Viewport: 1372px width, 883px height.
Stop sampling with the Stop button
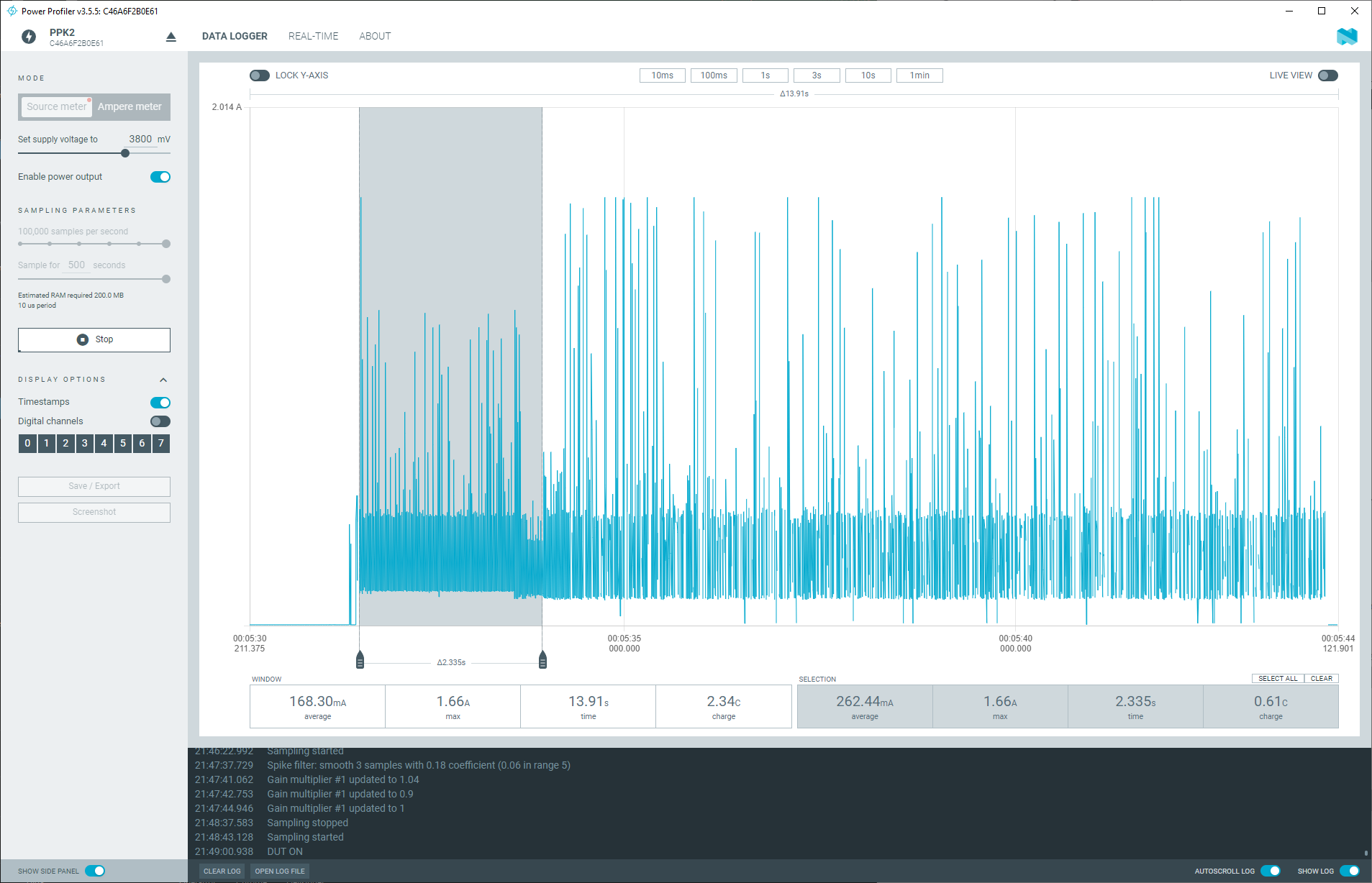click(94, 339)
